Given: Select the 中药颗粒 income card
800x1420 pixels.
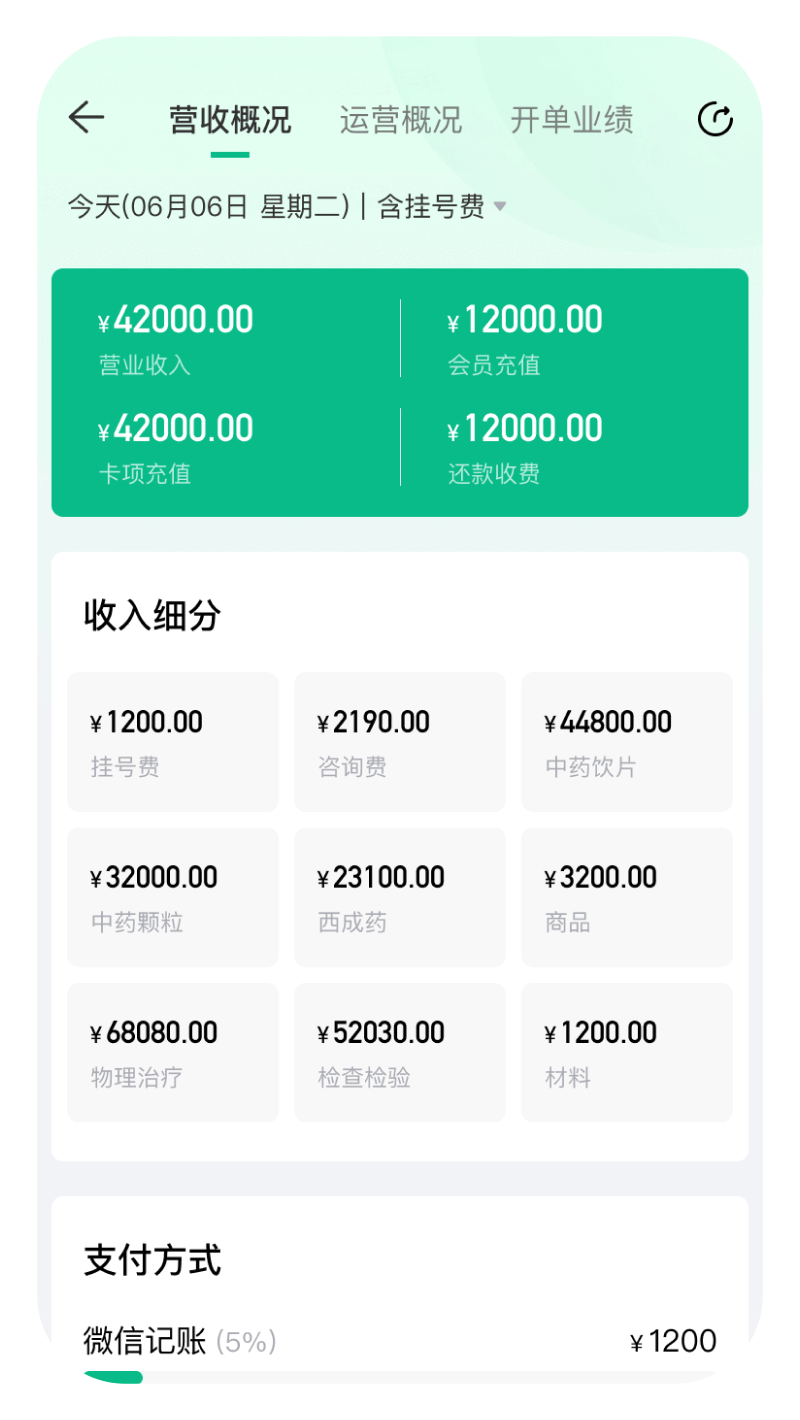Looking at the screenshot, I should [173, 896].
